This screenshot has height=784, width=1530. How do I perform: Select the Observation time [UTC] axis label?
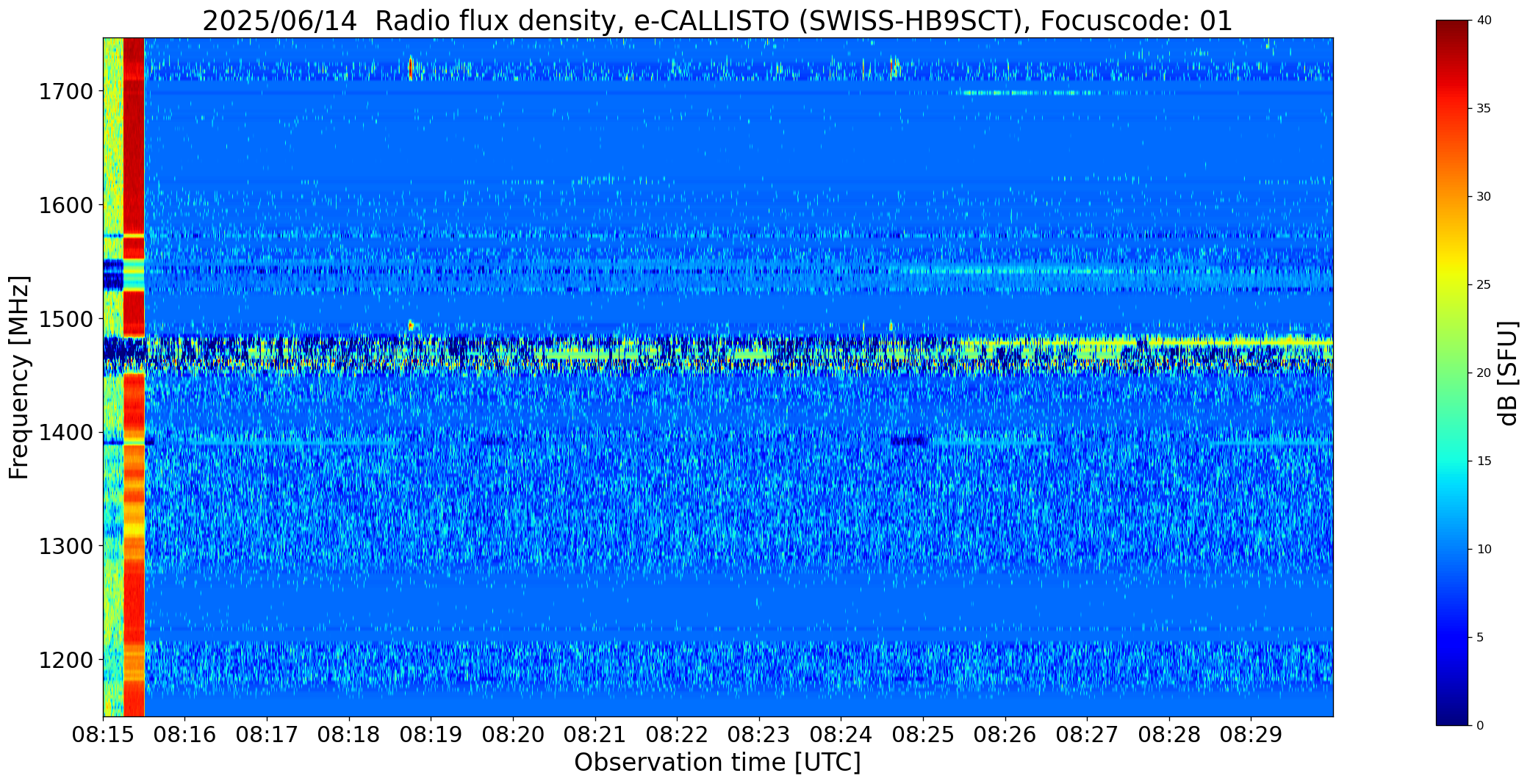tap(717, 763)
